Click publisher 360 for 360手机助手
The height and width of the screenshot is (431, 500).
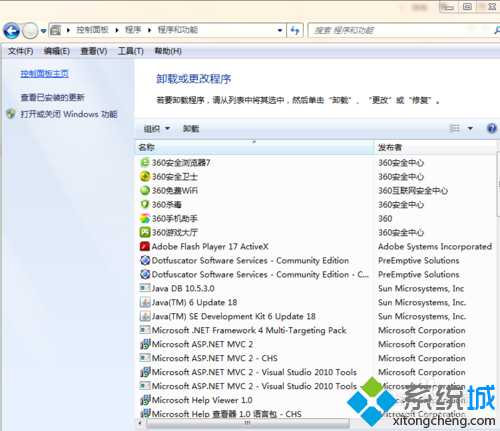pos(385,219)
